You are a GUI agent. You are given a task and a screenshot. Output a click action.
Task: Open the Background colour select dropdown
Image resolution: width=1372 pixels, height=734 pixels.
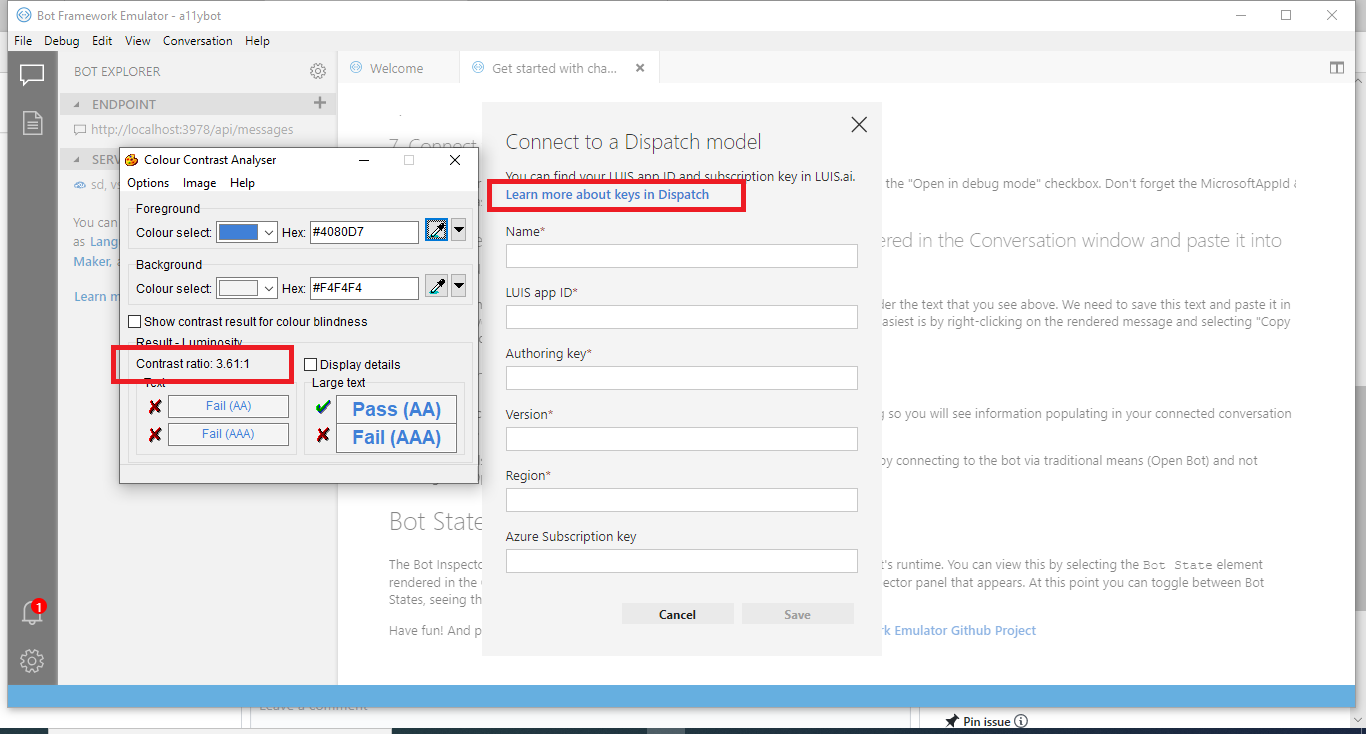[x=266, y=286]
